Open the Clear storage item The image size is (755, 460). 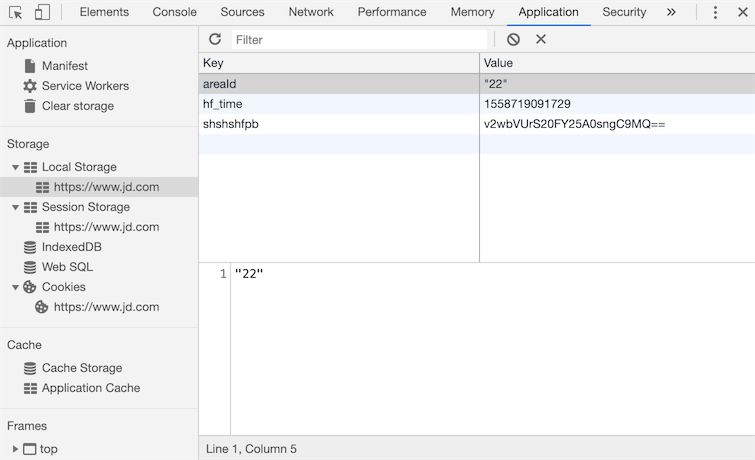[77, 106]
